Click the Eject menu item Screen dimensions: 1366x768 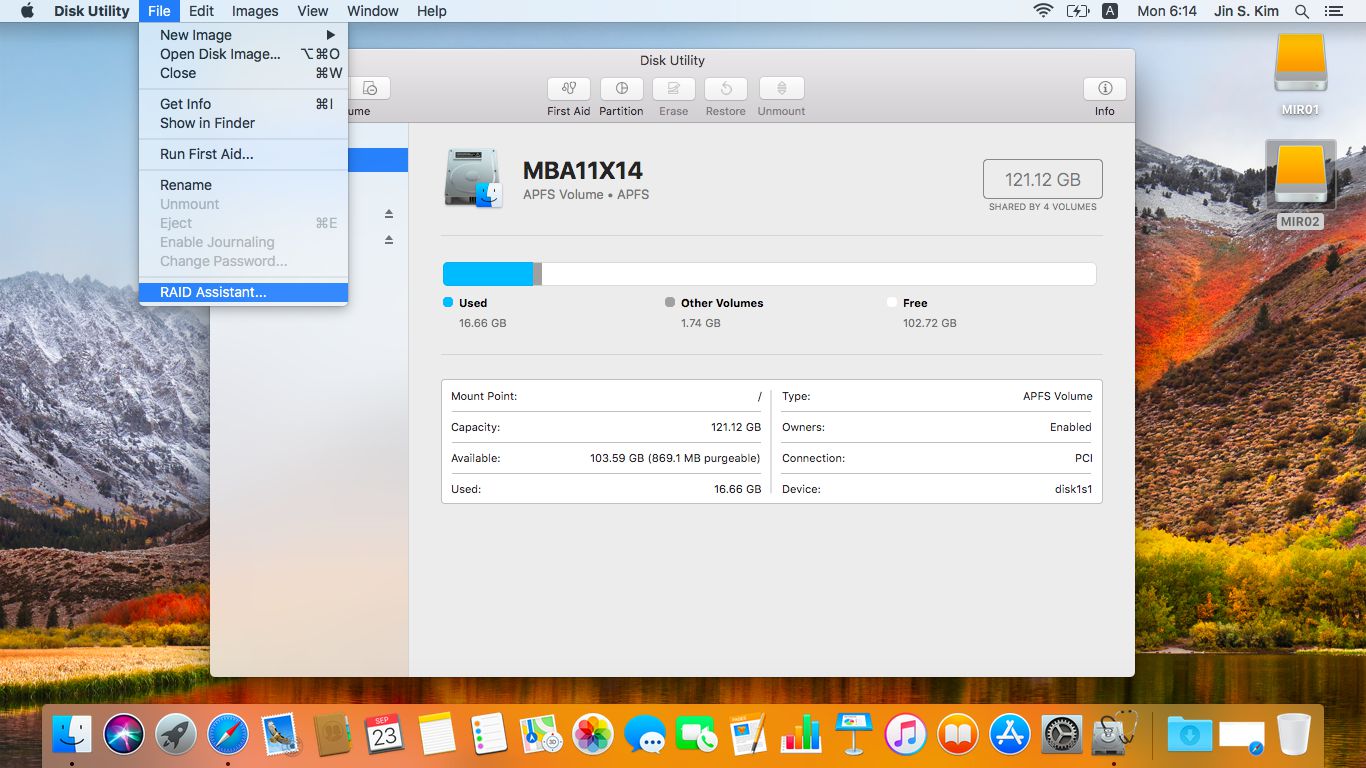click(x=243, y=223)
